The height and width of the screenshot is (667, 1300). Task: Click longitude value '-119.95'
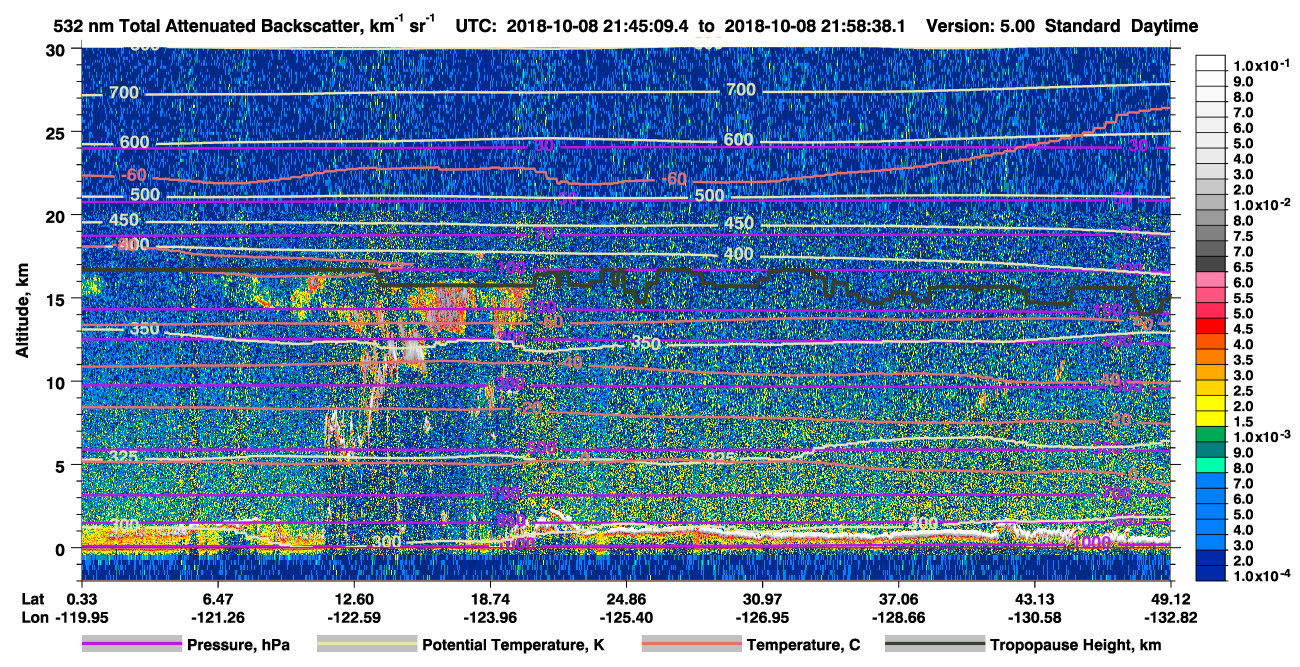(x=81, y=618)
